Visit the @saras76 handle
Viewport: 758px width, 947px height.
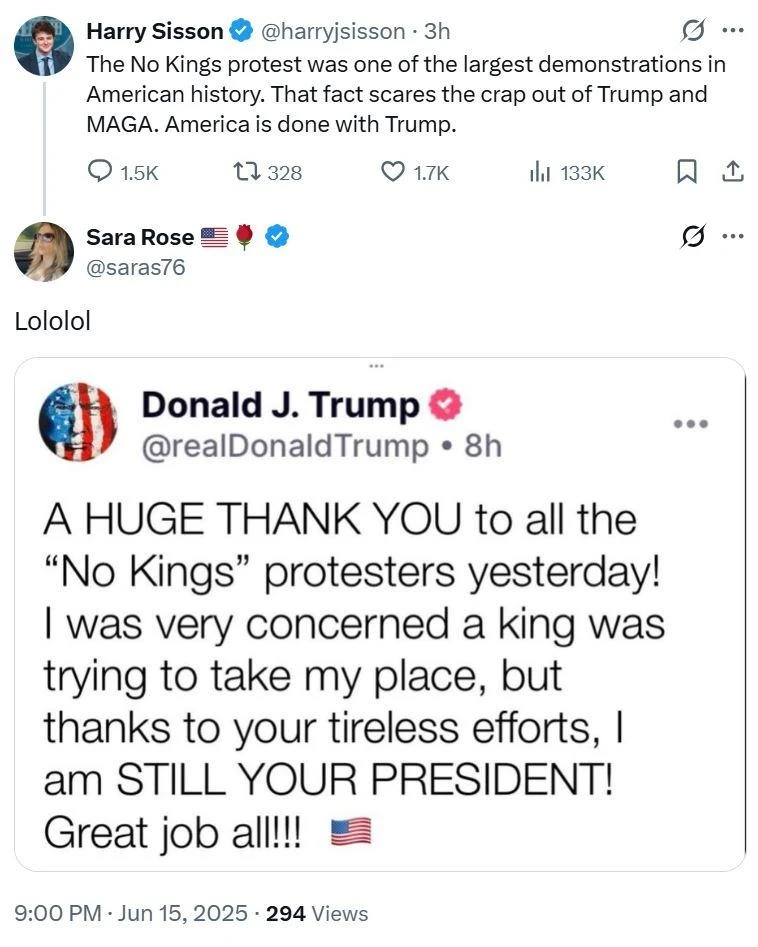(136, 267)
